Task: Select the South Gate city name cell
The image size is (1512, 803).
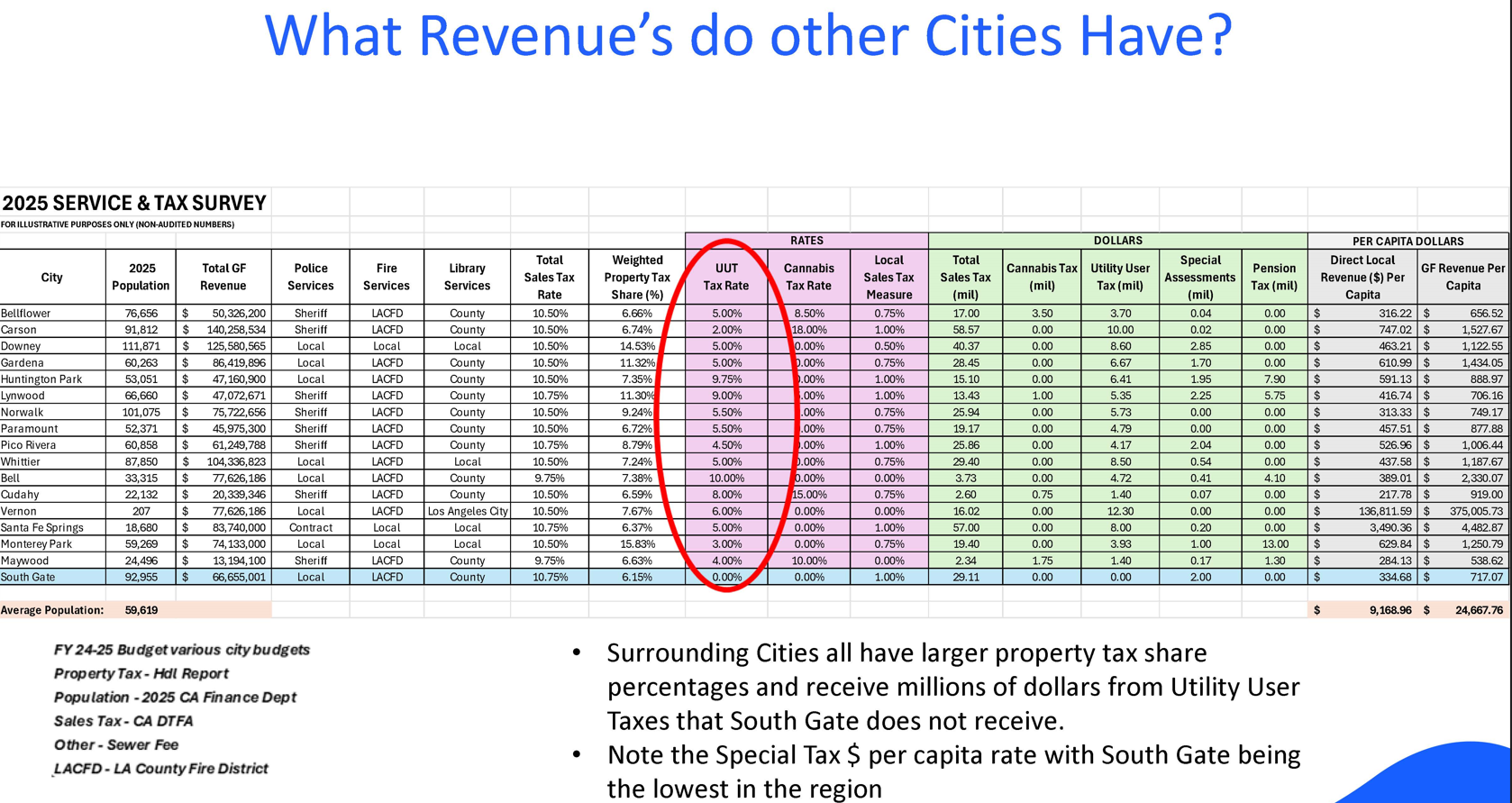Action: coord(28,577)
